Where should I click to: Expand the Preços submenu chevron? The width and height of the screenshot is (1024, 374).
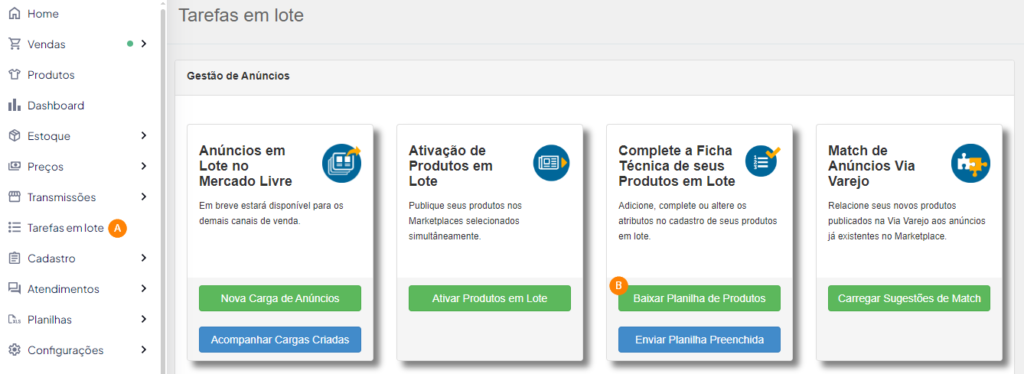click(144, 166)
